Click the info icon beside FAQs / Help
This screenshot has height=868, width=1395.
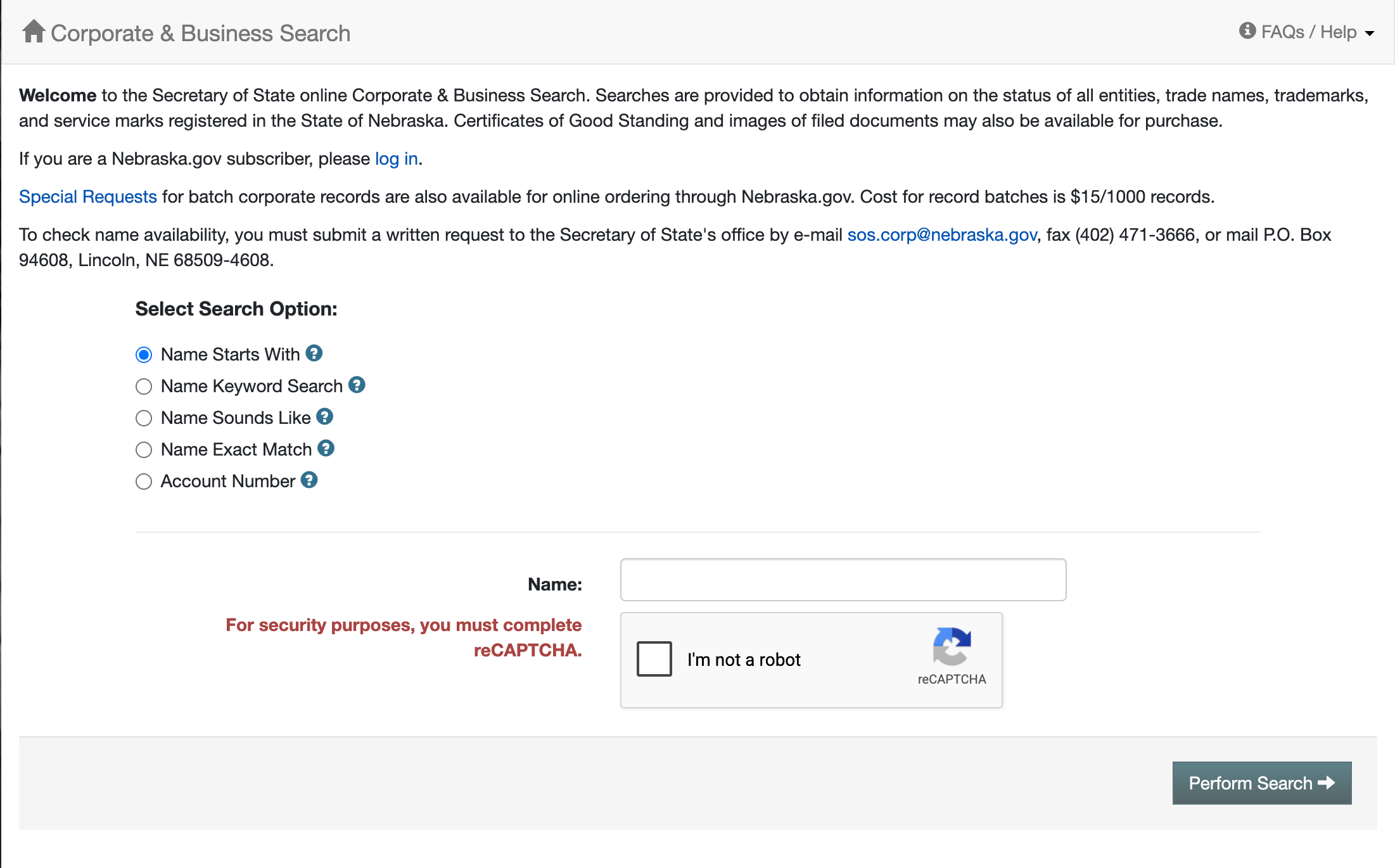tap(1247, 30)
